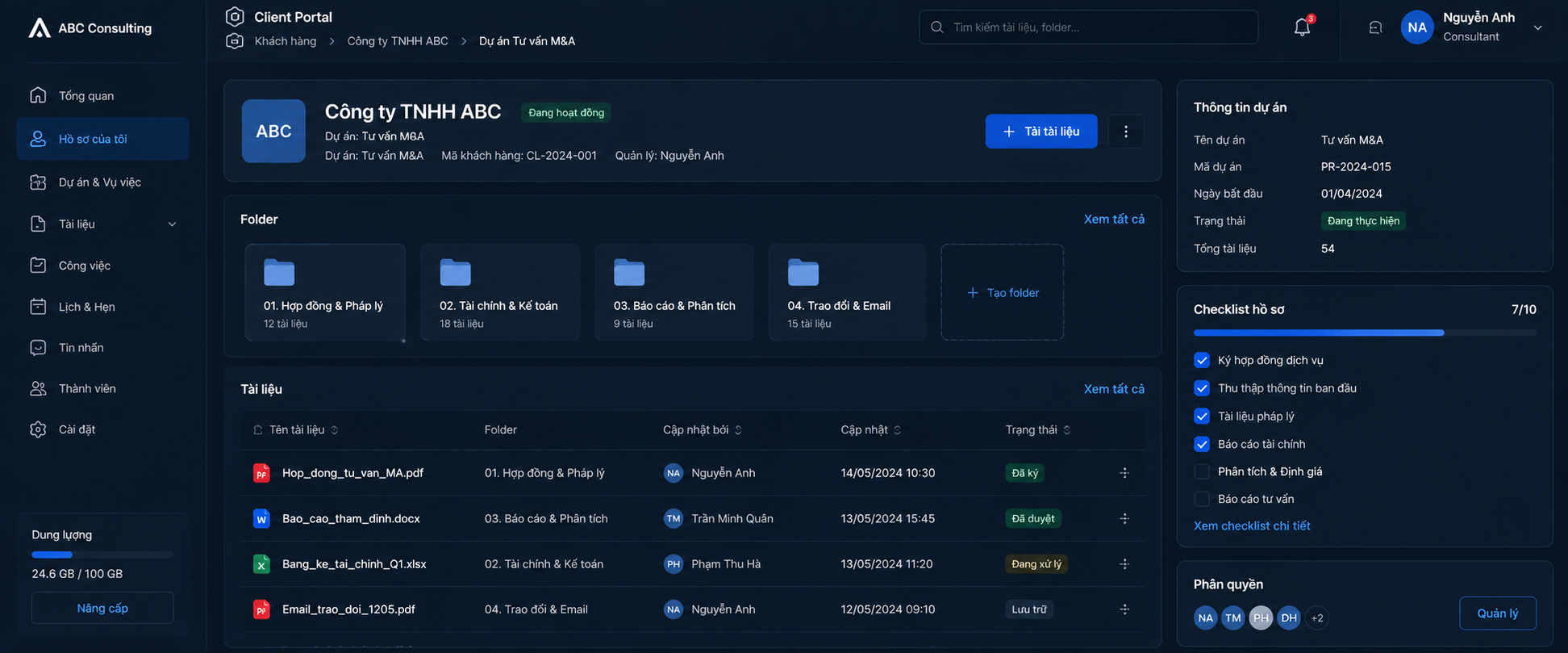Uncheck Báo cáo tài chính checkbox

tap(1202, 444)
